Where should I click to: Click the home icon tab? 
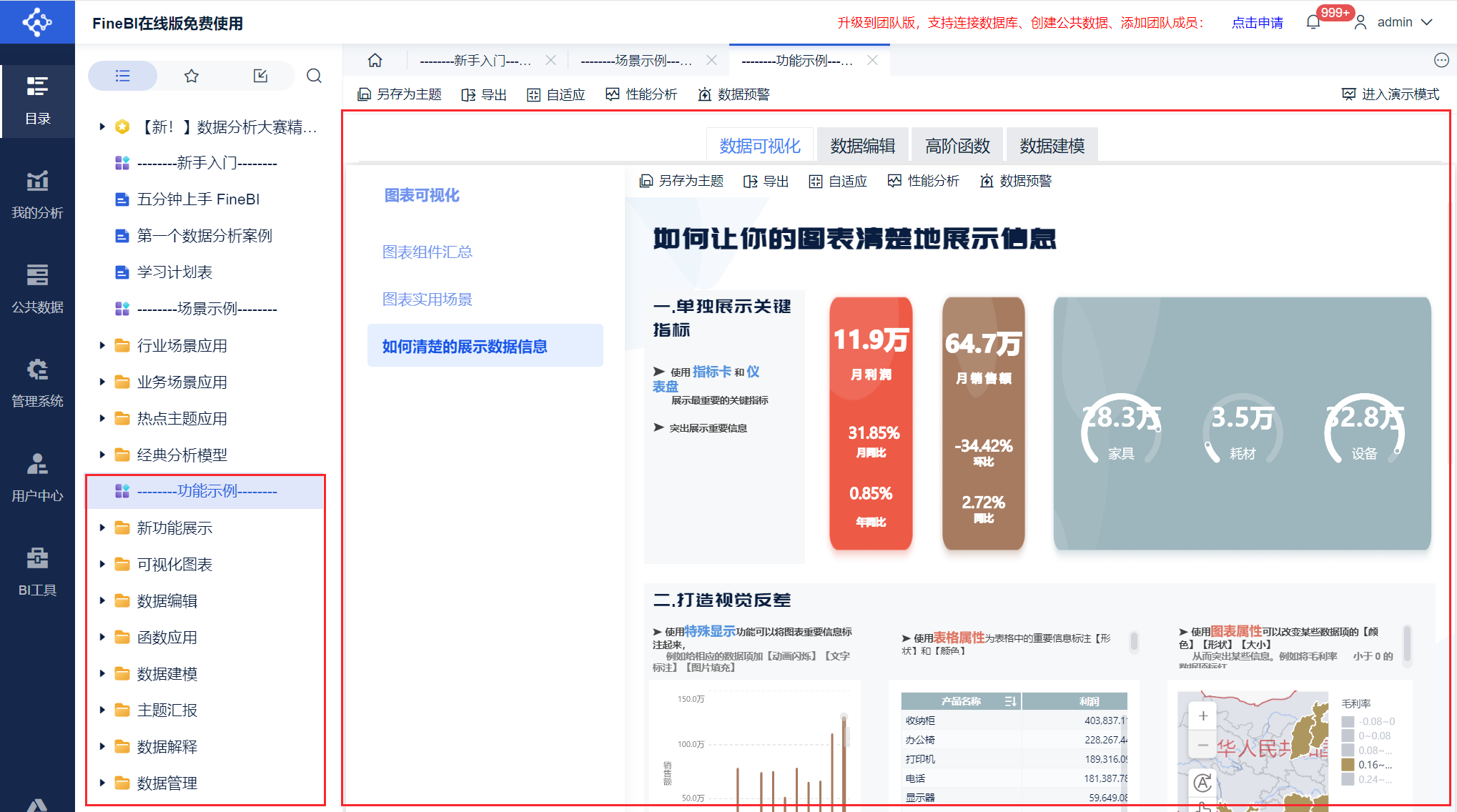point(375,61)
